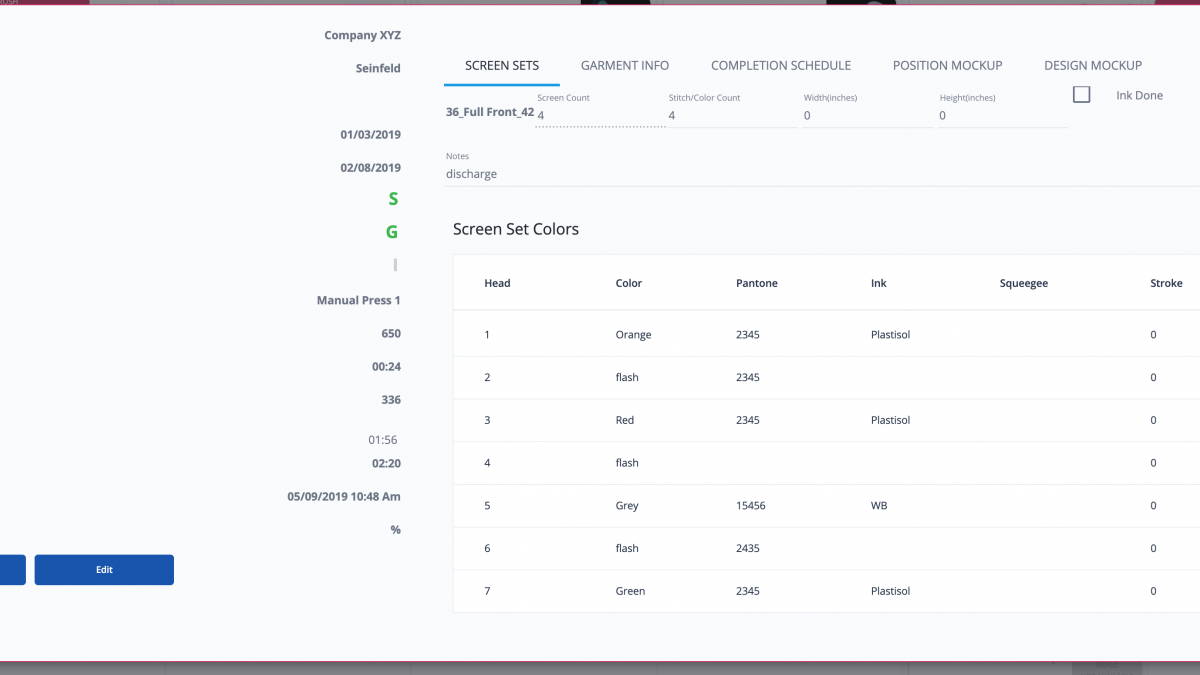The width and height of the screenshot is (1200, 675).
Task: Click flash in the head 6 row
Action: point(627,548)
